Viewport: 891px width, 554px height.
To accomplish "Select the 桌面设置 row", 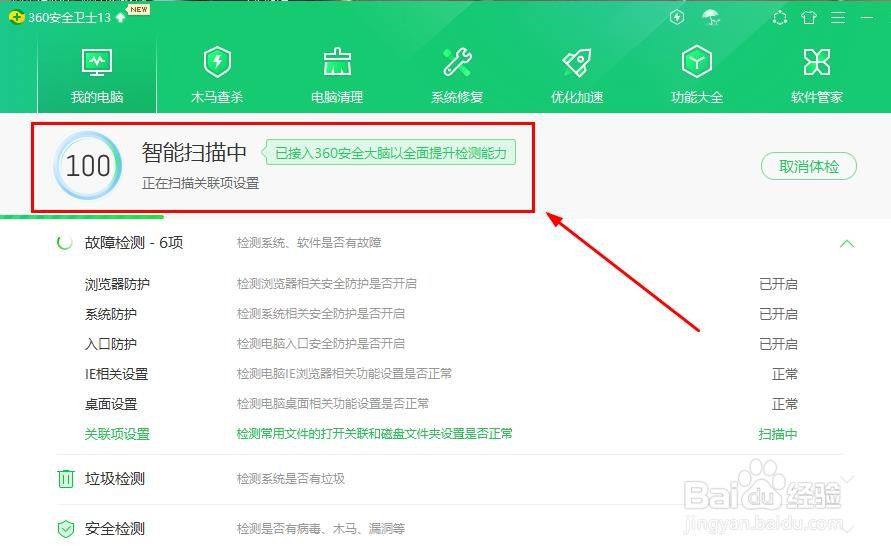I will pyautogui.click(x=441, y=404).
